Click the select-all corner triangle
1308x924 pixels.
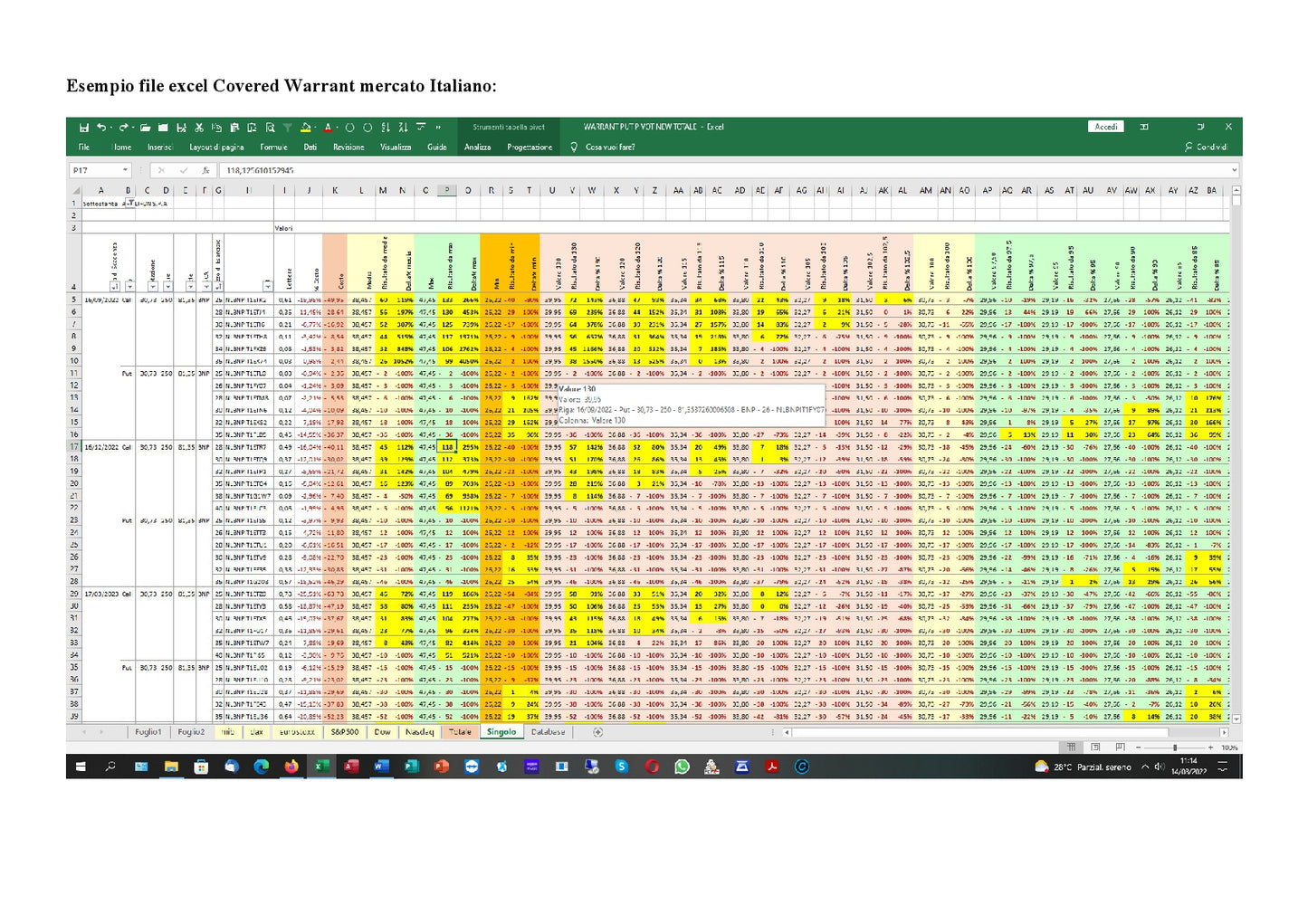click(x=76, y=190)
